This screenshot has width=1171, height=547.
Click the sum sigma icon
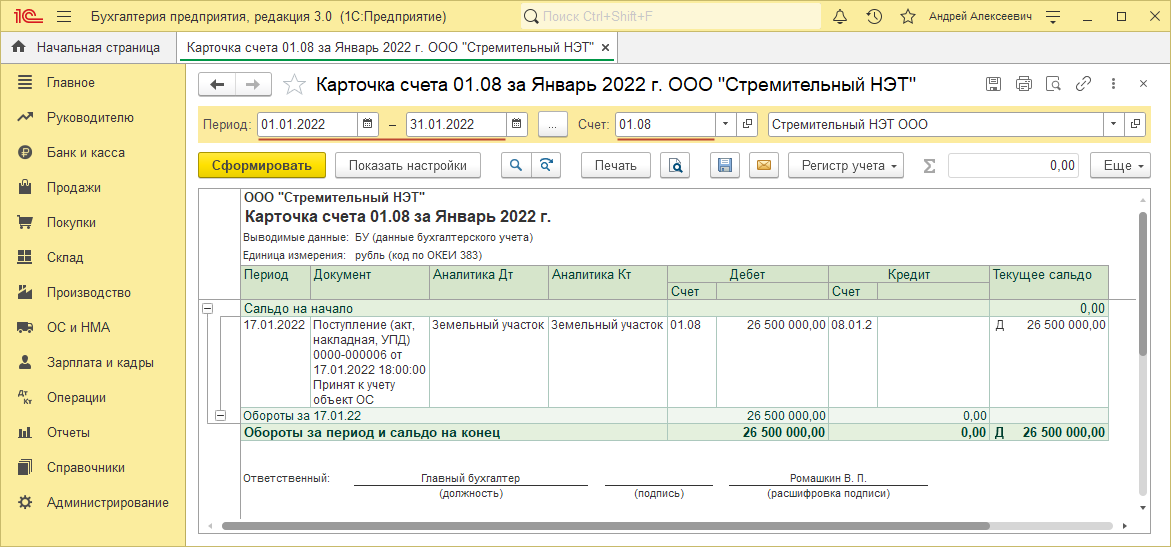928,165
